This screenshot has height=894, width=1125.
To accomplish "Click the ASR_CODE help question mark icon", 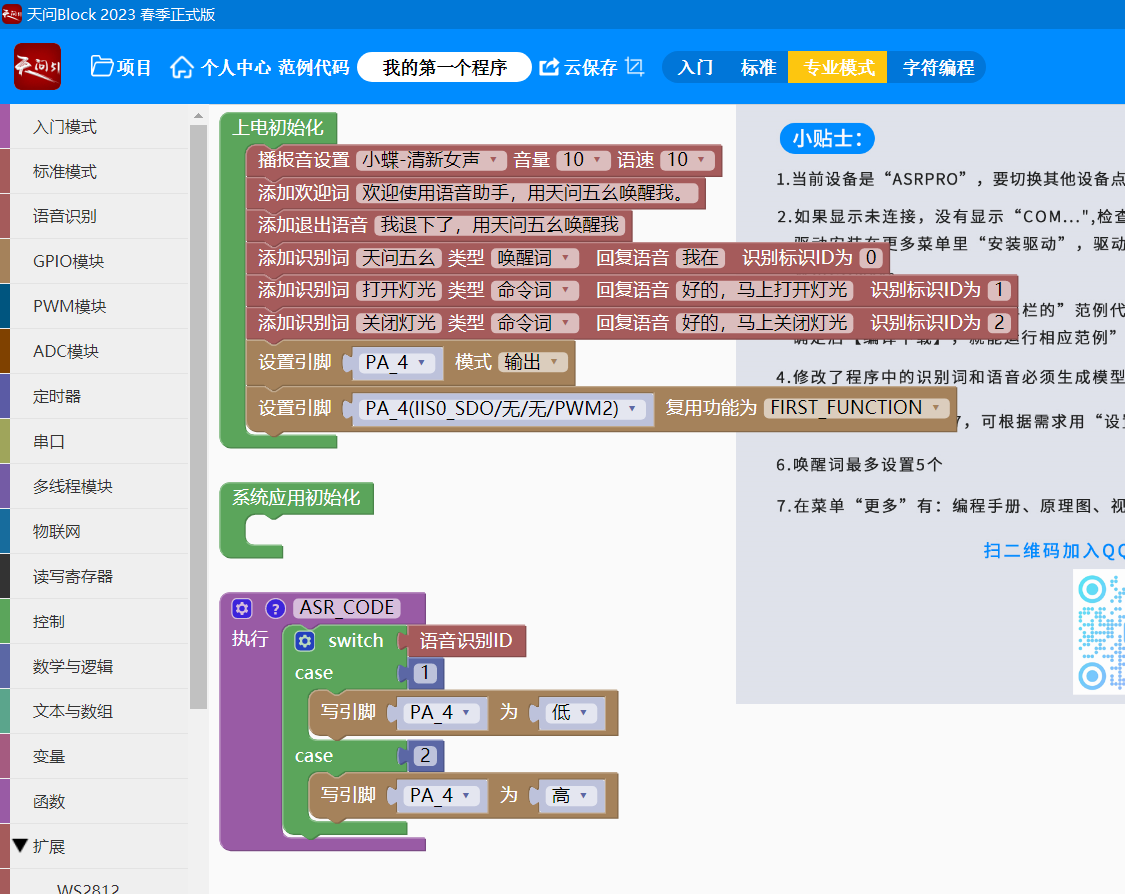I will [x=275, y=608].
